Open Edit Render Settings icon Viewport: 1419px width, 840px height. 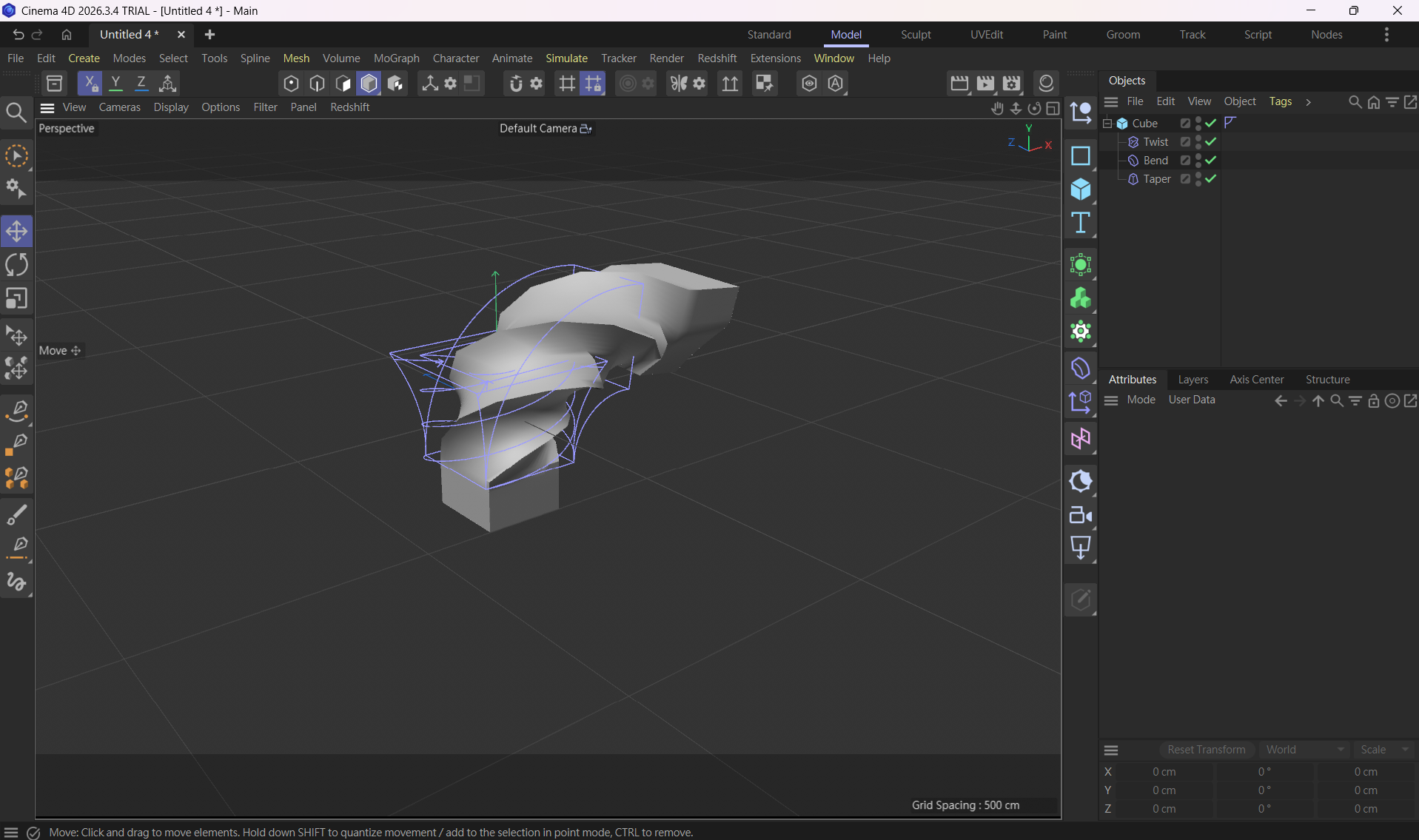1012,83
